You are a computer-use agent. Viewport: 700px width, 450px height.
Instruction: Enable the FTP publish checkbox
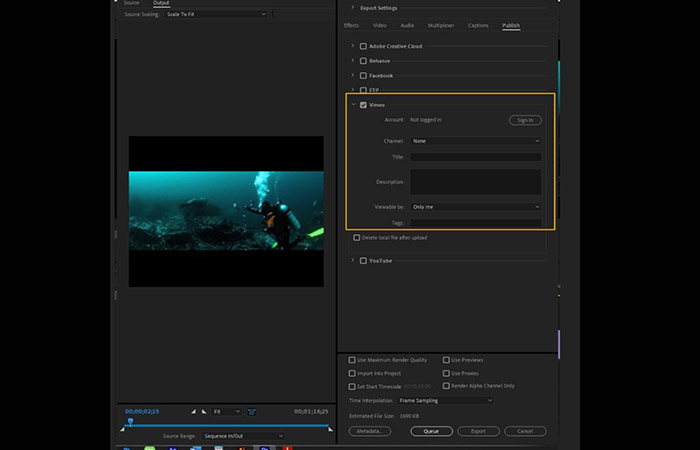(x=363, y=90)
